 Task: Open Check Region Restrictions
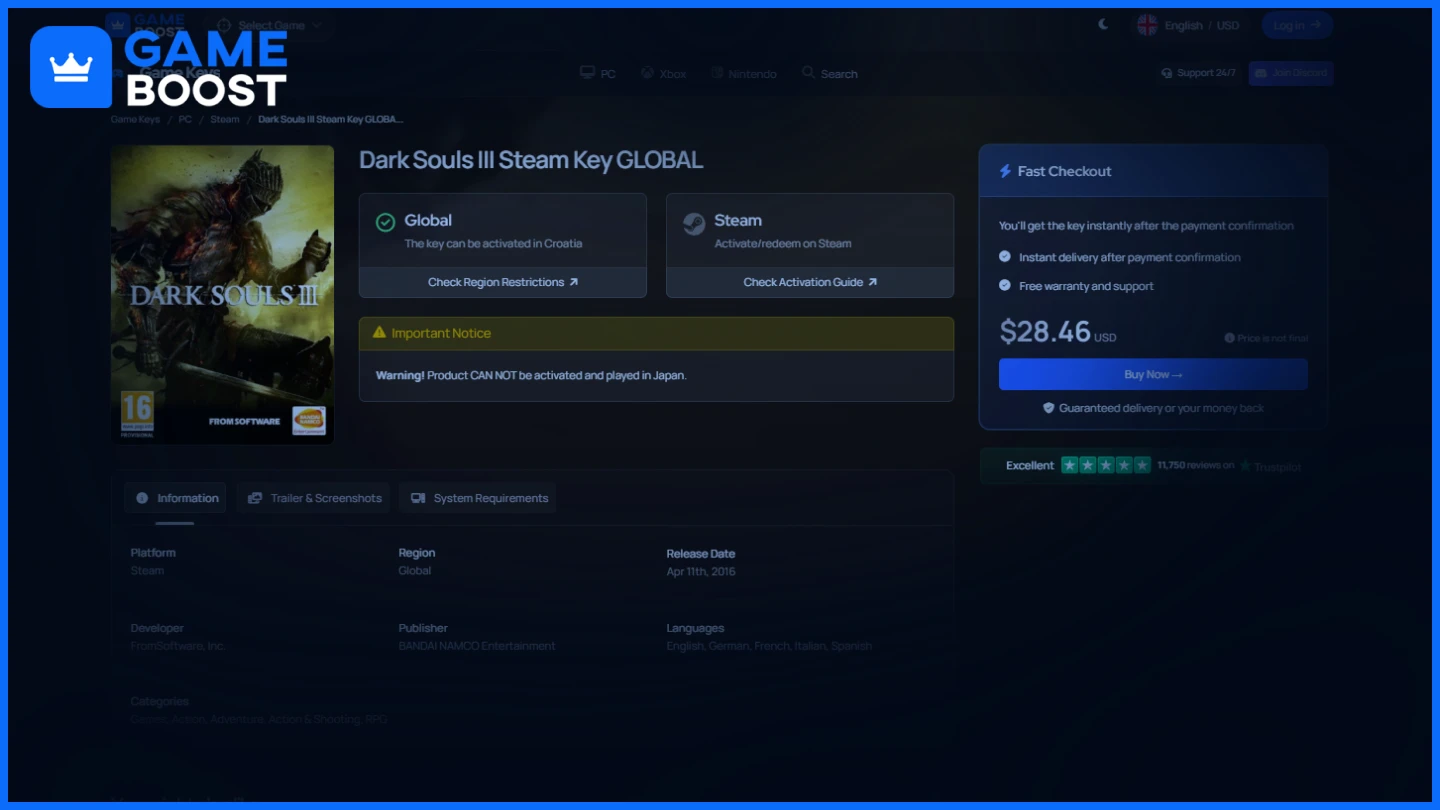pyautogui.click(x=503, y=282)
